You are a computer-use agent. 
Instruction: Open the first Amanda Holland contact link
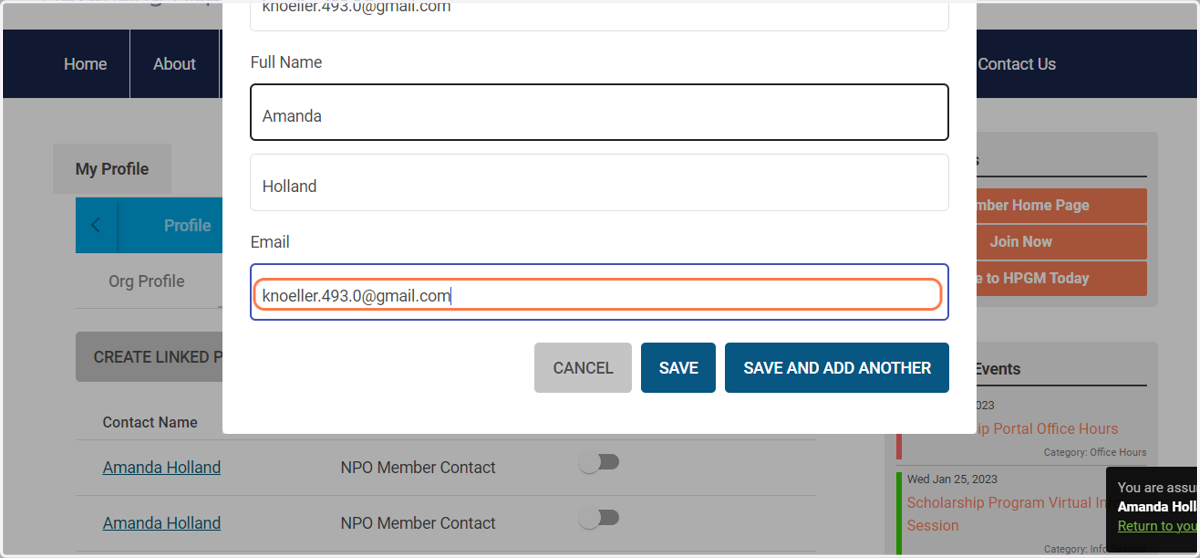tap(162, 467)
